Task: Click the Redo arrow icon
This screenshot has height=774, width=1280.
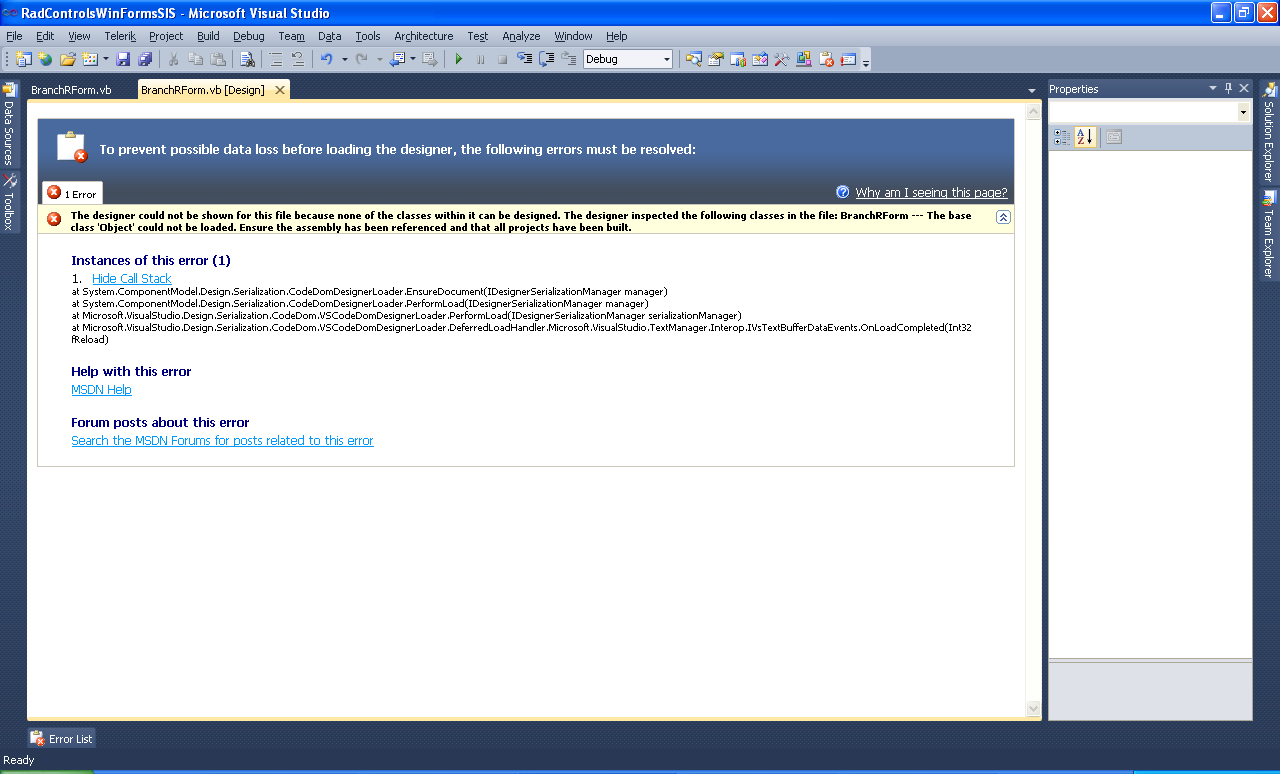Action: 361,59
